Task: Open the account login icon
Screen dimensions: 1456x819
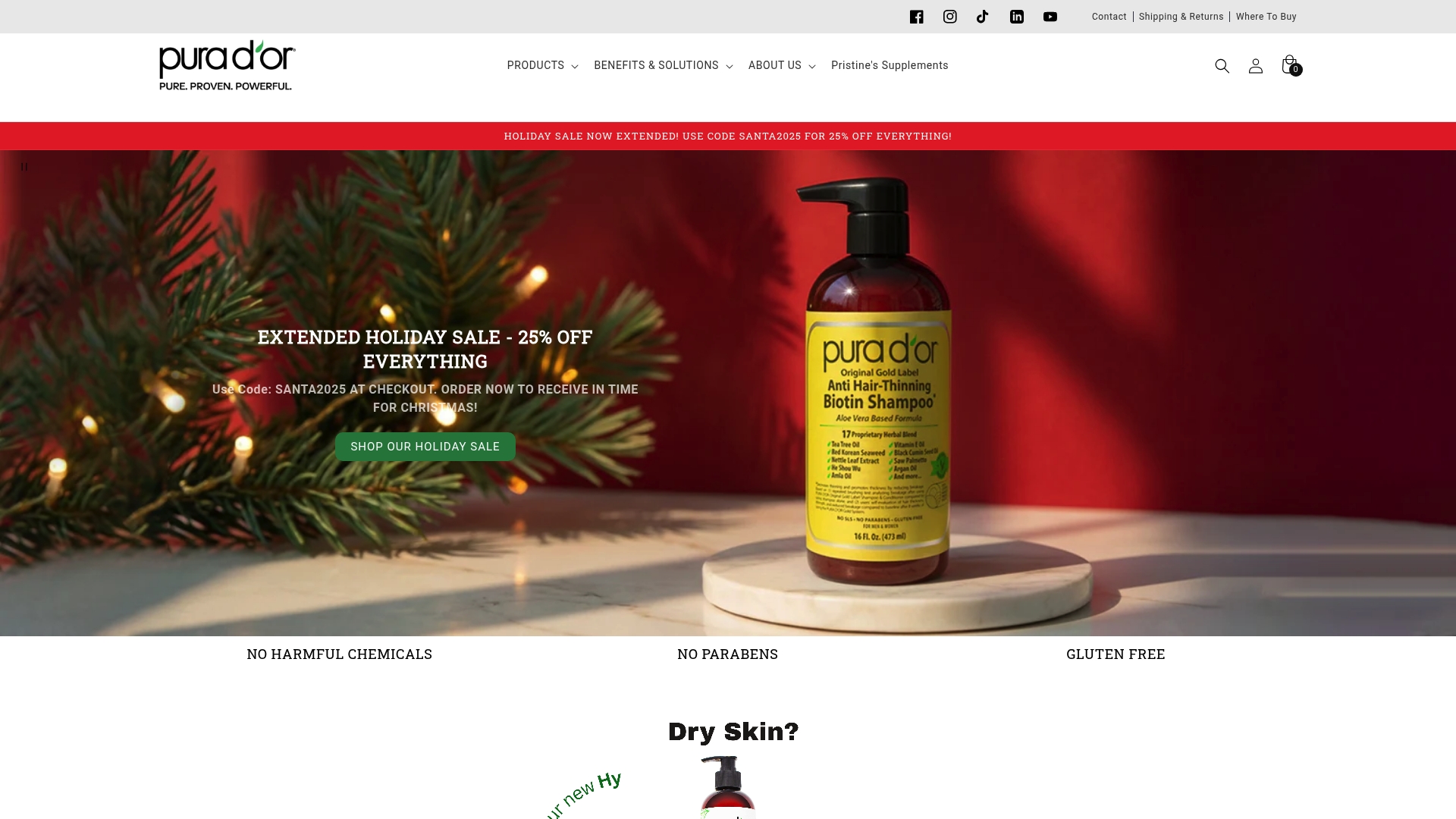Action: click(x=1255, y=66)
